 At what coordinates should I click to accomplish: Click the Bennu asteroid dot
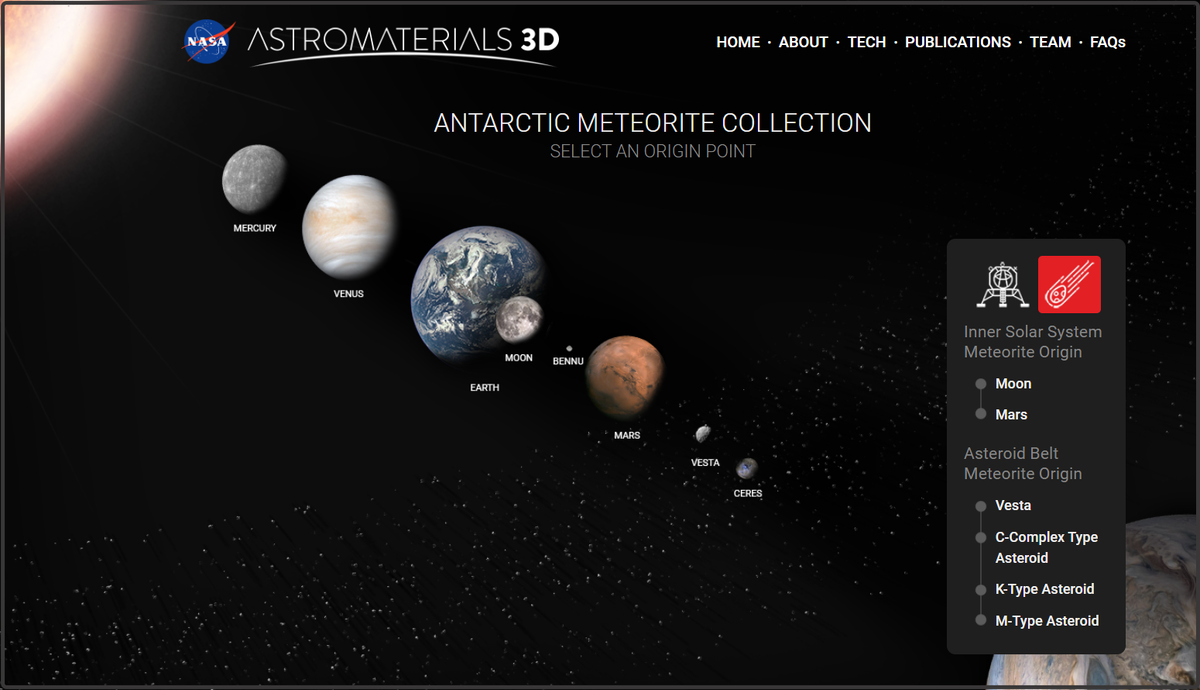pyautogui.click(x=569, y=348)
